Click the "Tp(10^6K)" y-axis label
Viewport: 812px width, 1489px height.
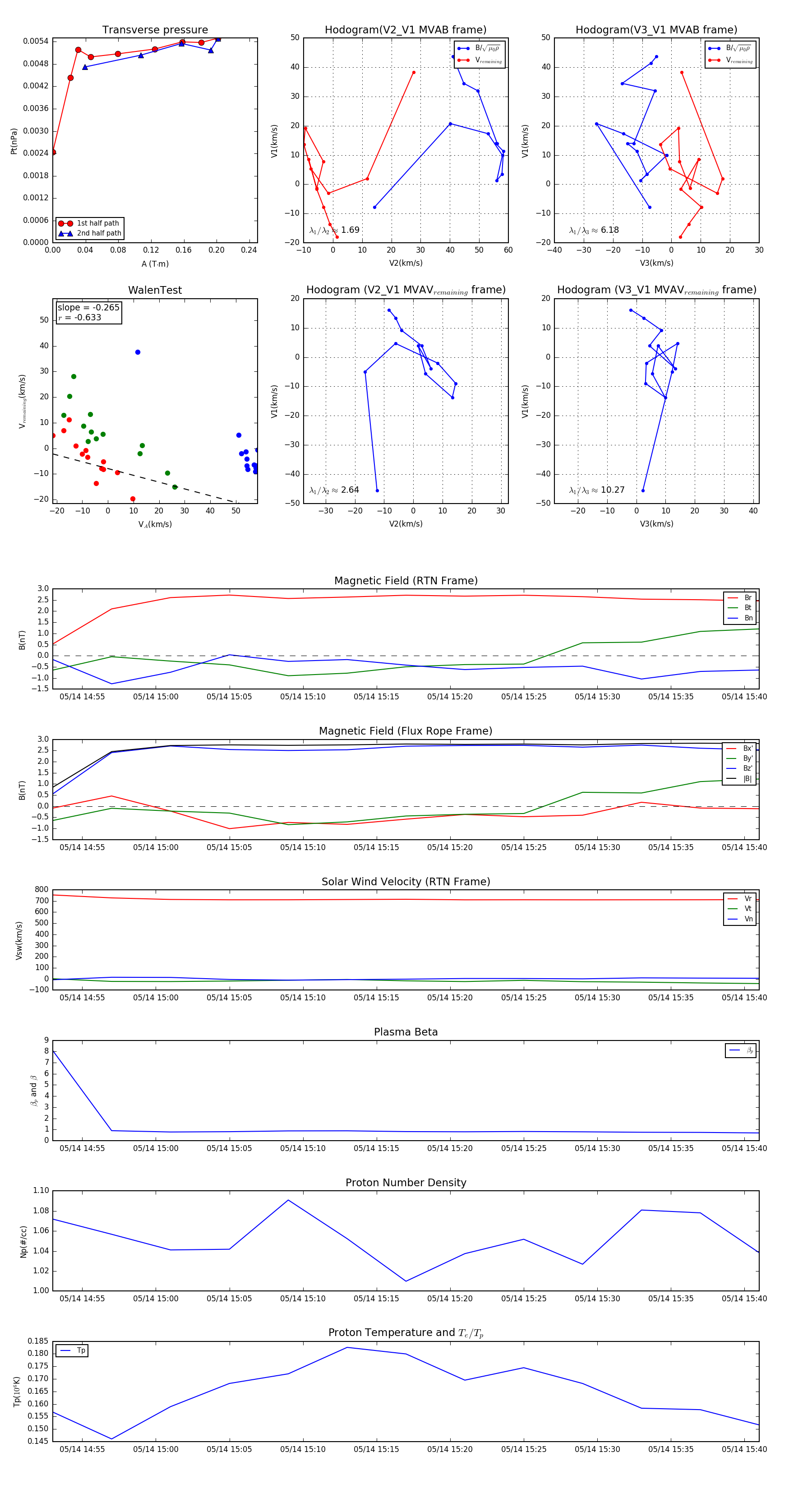[x=16, y=1392]
